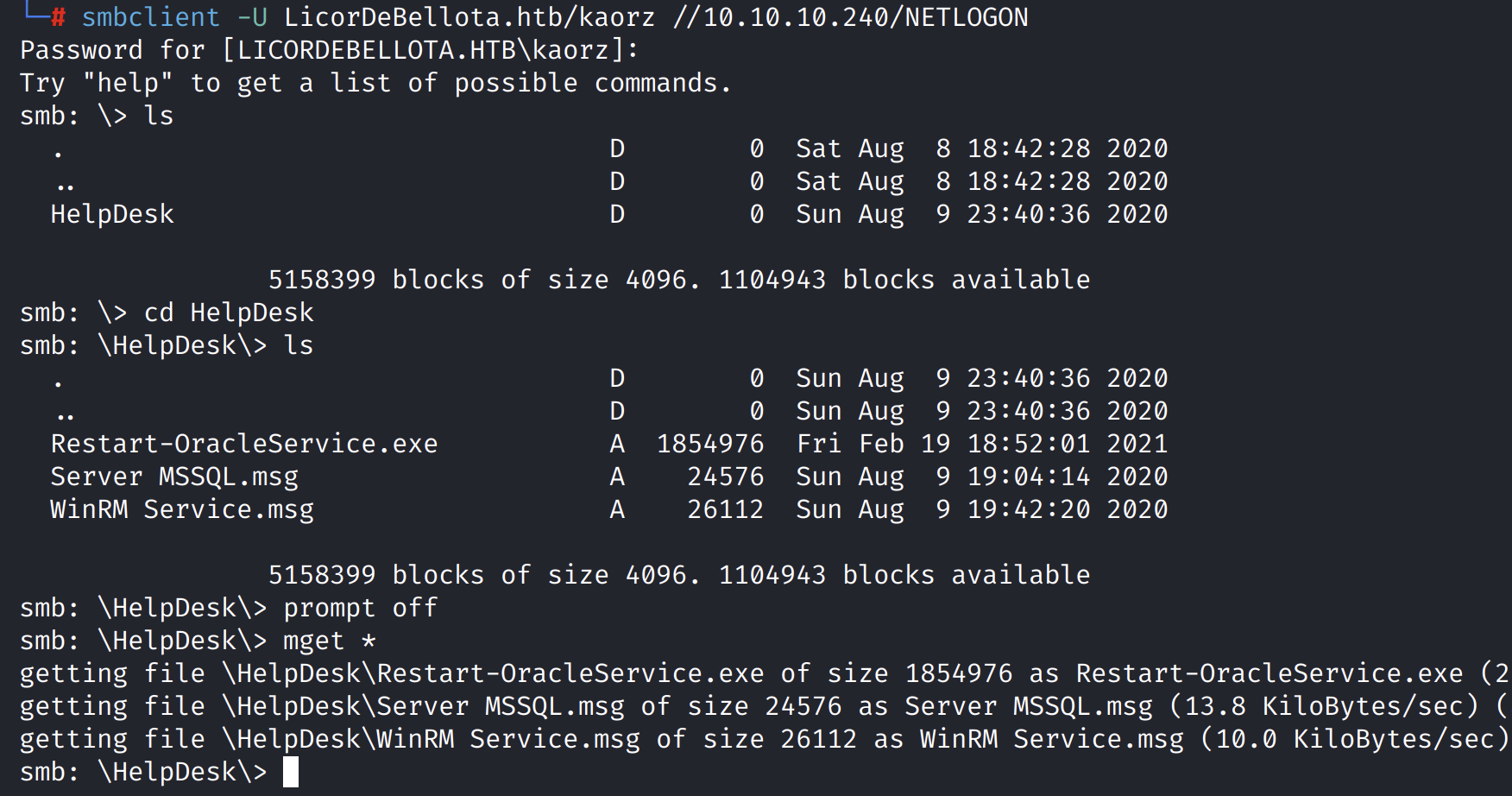Click the "10.0 KiloBytes/sec" transfer speed text
1512x796 pixels.
[x=1355, y=739]
